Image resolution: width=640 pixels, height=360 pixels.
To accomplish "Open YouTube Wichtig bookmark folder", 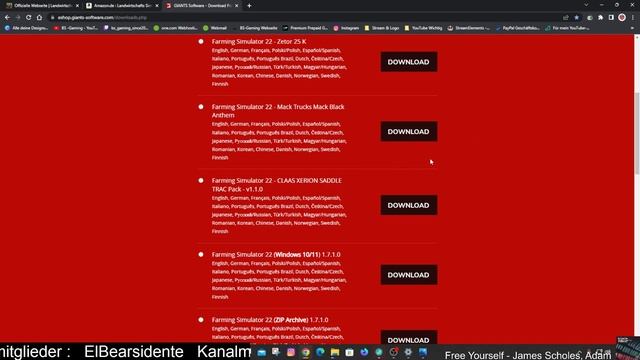I will [423, 28].
